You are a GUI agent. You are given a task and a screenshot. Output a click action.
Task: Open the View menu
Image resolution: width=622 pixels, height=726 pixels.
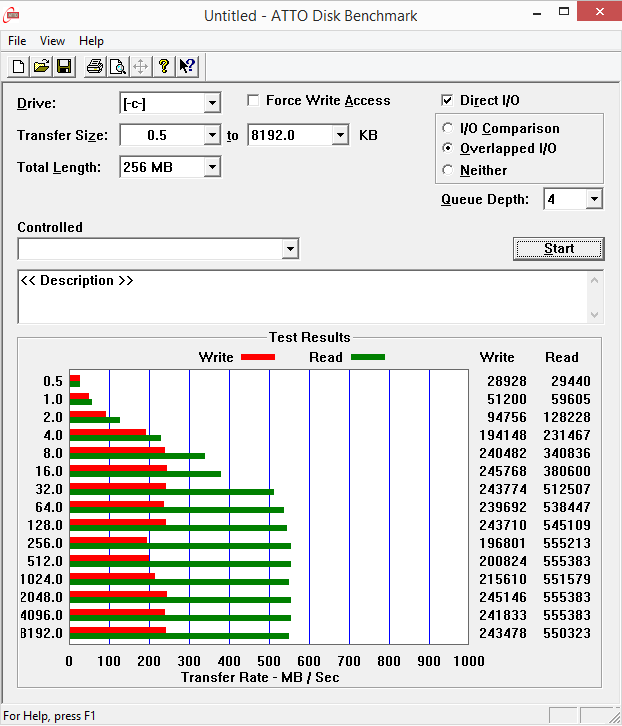click(52, 41)
